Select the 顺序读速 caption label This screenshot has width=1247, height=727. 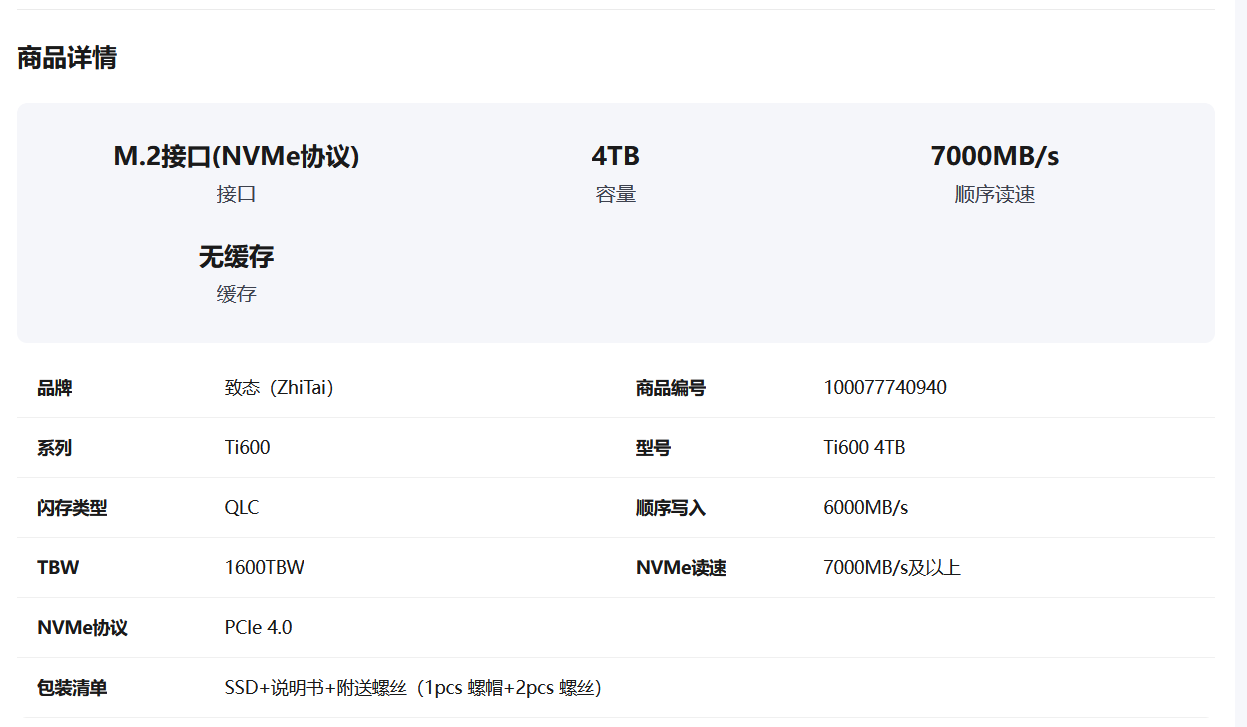(994, 195)
